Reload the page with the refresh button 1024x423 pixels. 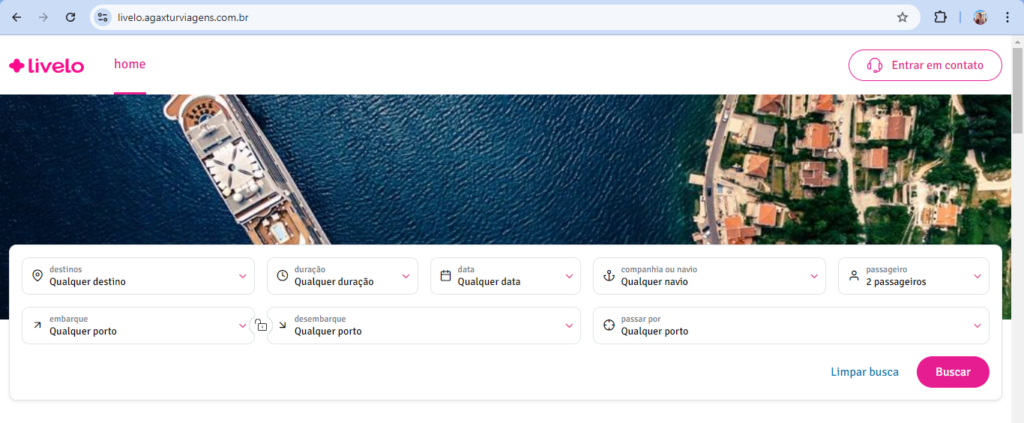70,17
